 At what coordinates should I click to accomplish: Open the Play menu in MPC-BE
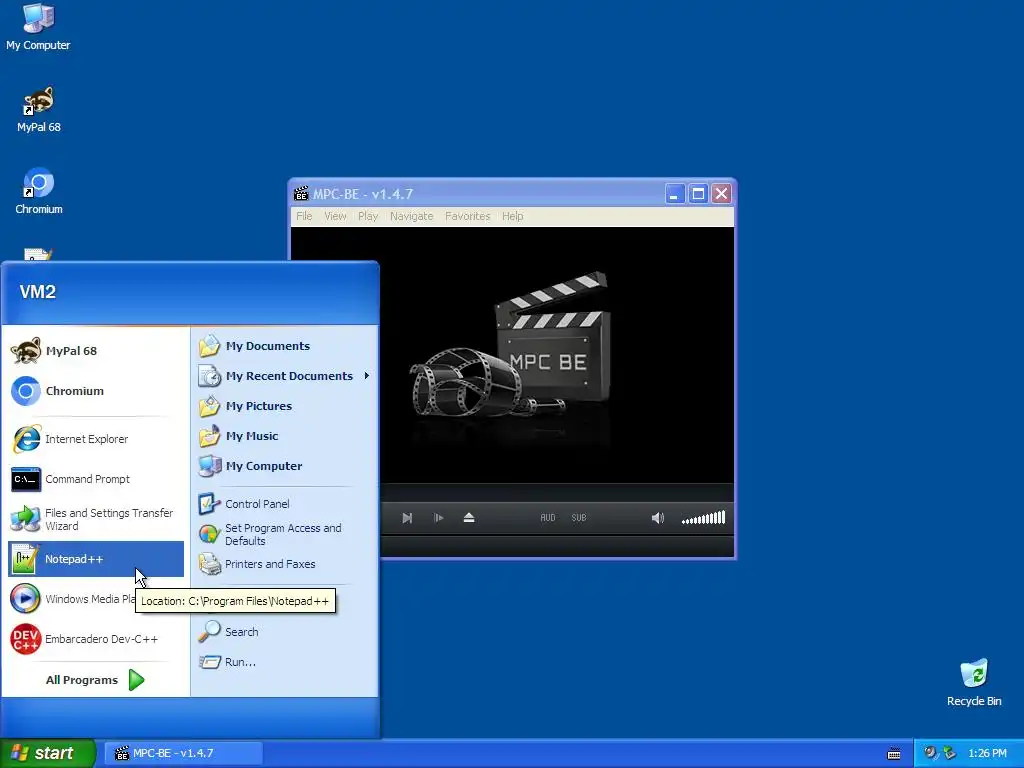click(x=368, y=216)
